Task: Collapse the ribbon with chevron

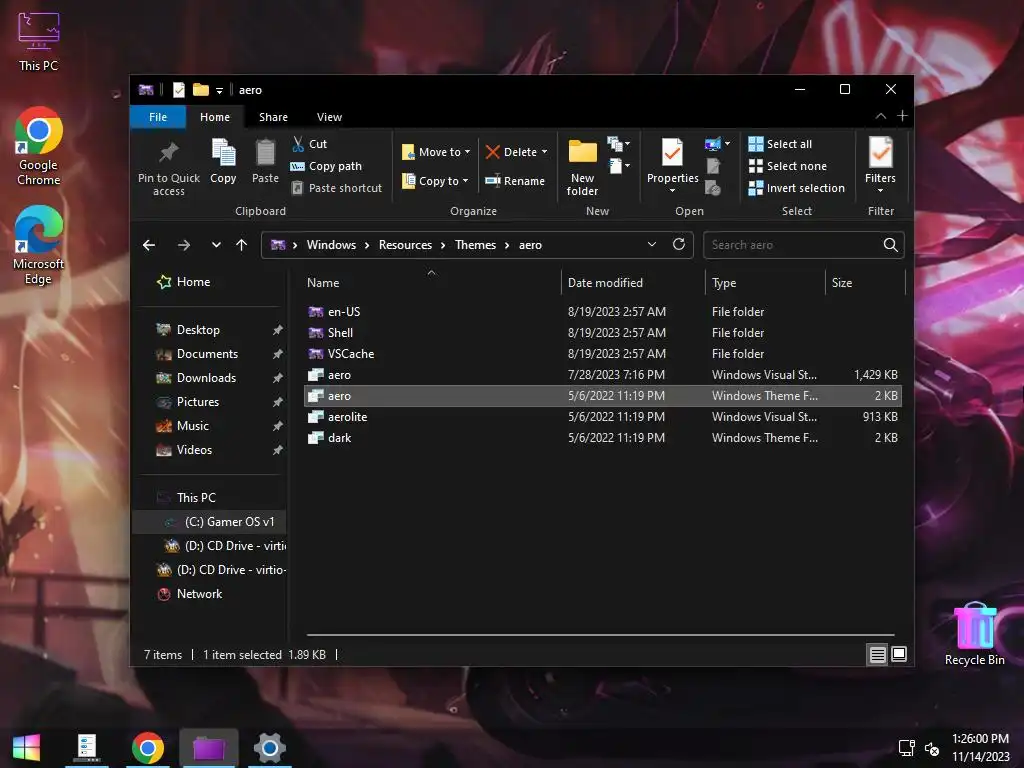Action: click(881, 116)
